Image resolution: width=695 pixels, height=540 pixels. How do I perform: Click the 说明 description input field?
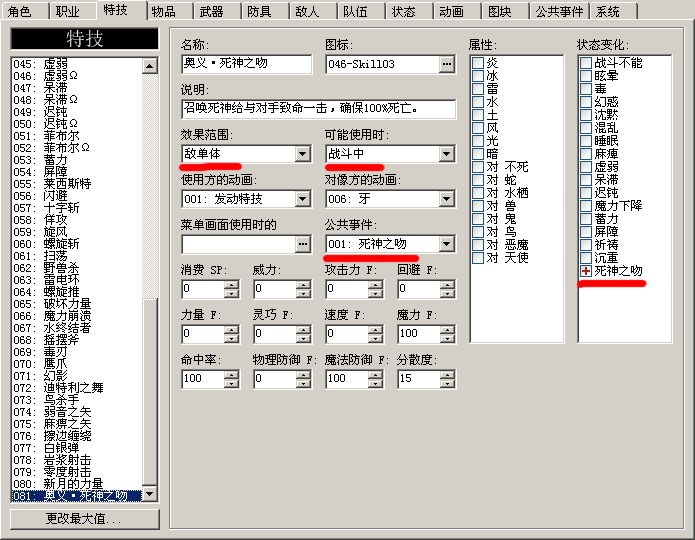click(318, 109)
